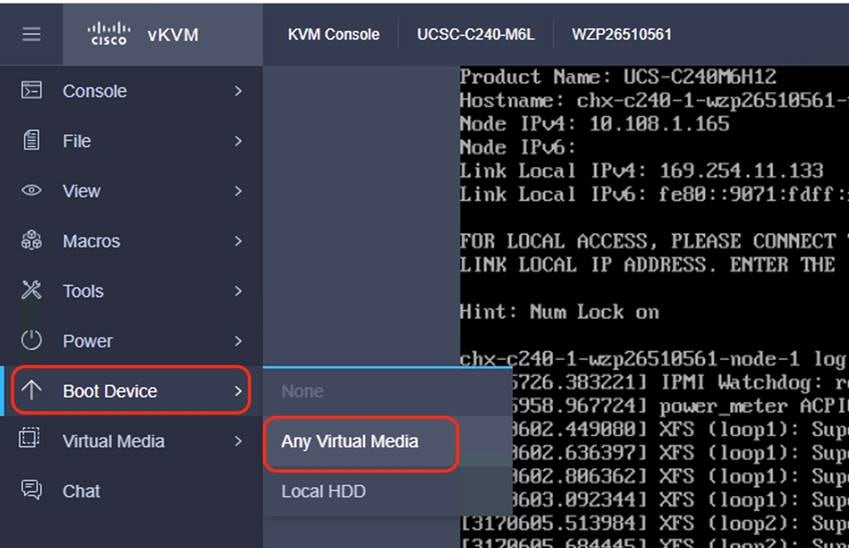Expand the View submenu chevron
This screenshot has height=548, width=849.
[x=238, y=191]
